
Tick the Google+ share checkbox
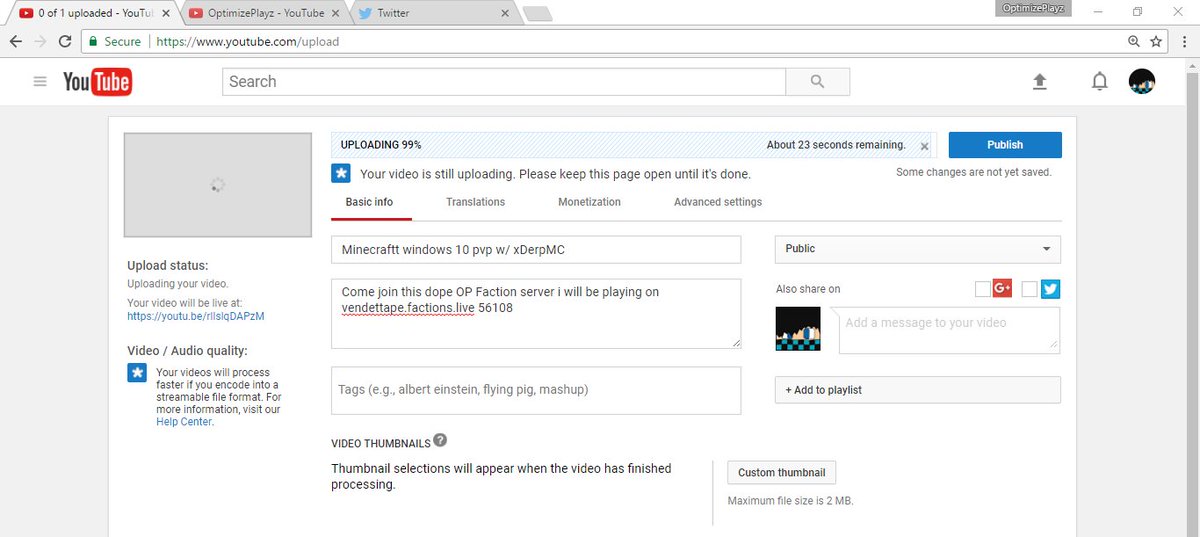pyautogui.click(x=982, y=289)
